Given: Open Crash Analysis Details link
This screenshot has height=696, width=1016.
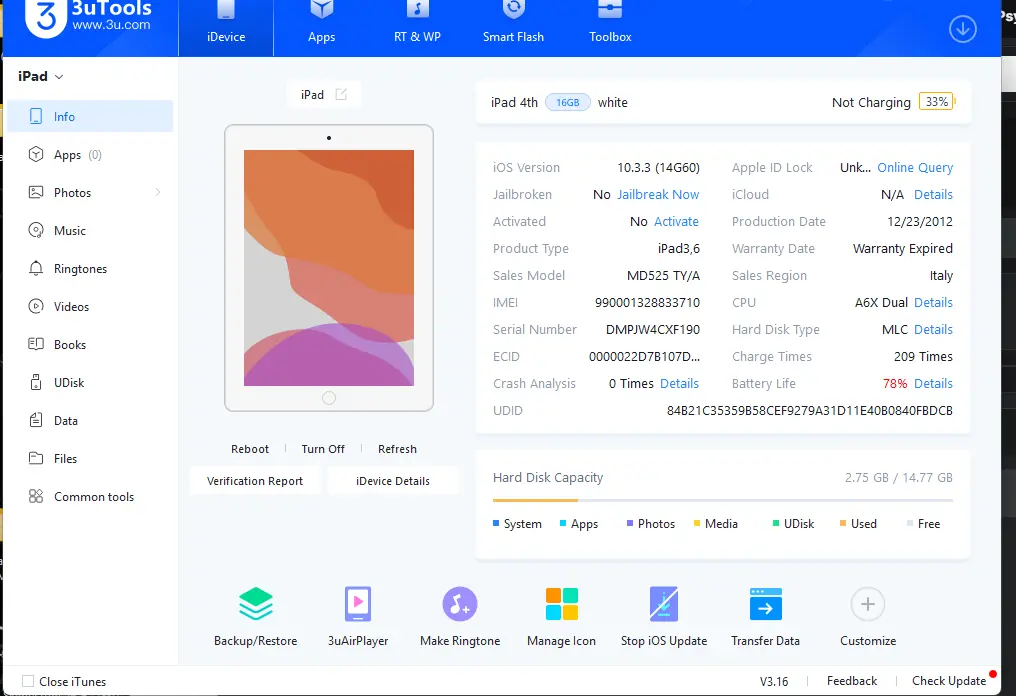Looking at the screenshot, I should coord(679,384).
